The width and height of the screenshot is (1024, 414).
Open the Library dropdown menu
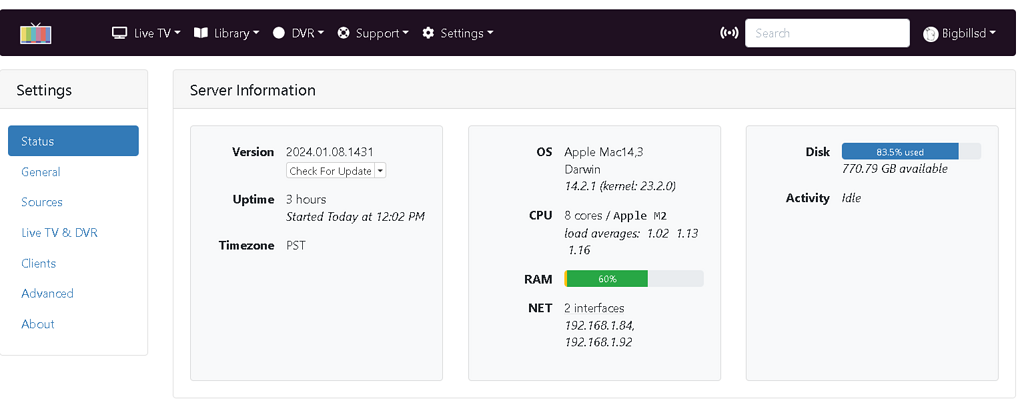pos(227,33)
